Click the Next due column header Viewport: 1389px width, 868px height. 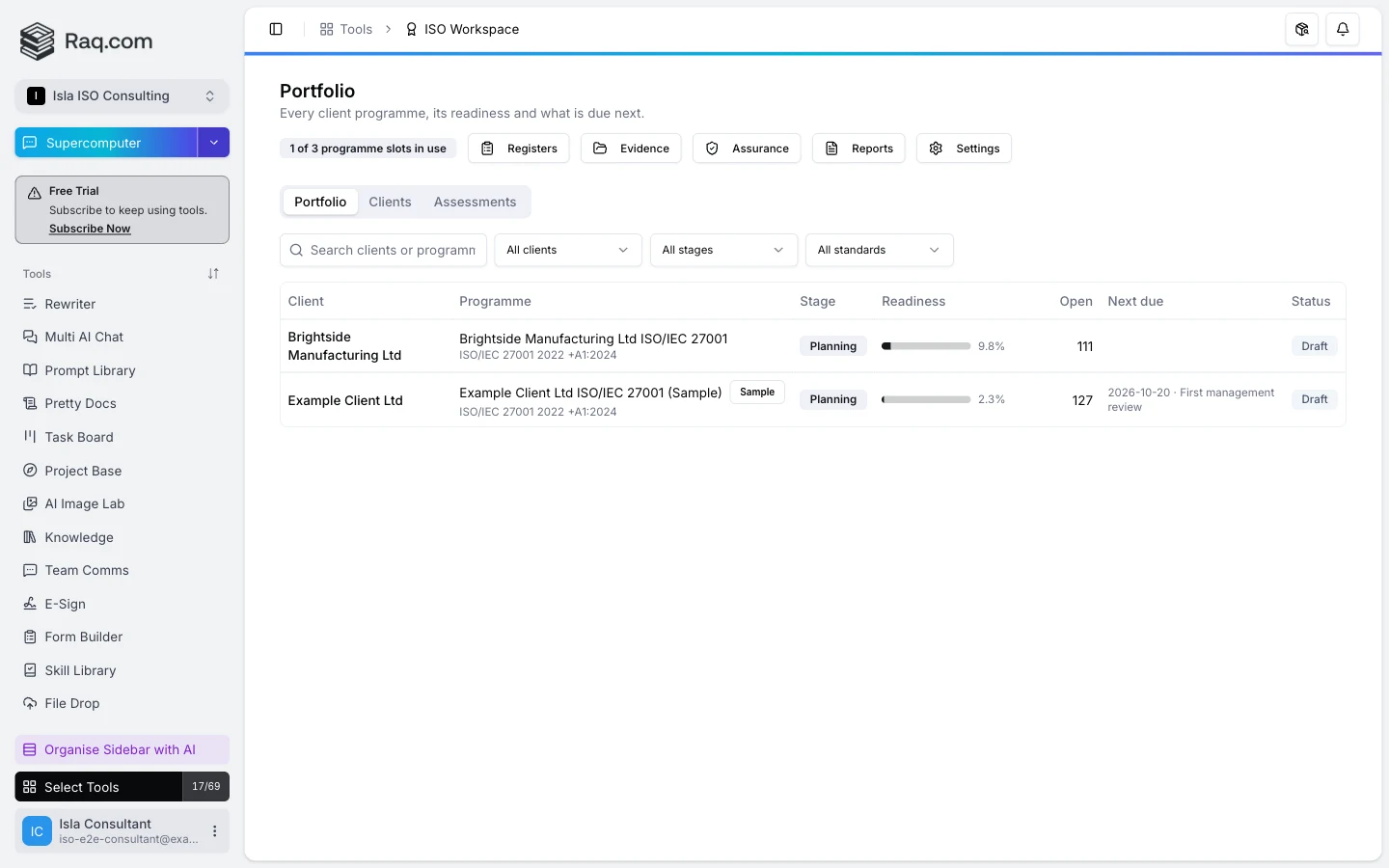coord(1135,301)
